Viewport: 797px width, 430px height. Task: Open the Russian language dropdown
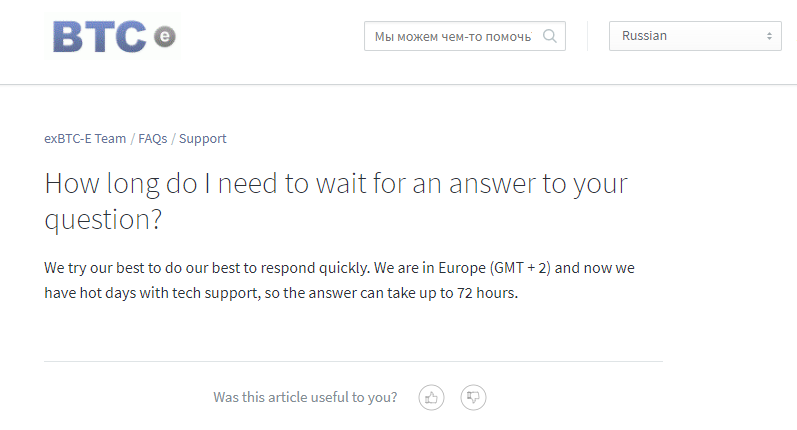pos(694,36)
